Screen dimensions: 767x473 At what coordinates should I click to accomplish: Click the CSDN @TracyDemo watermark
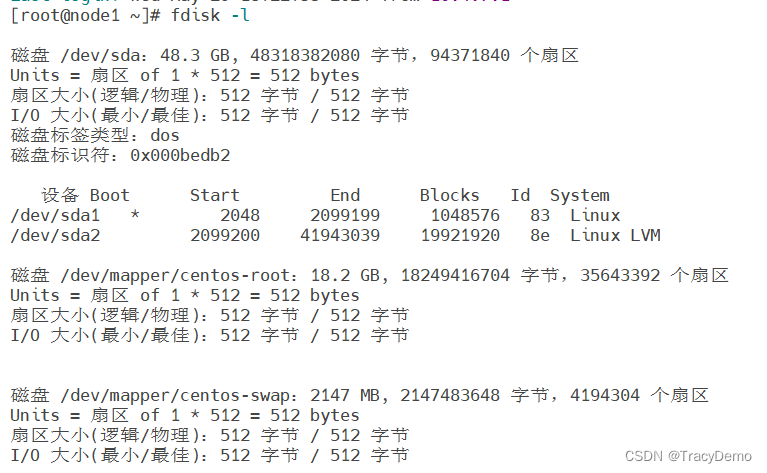pyautogui.click(x=688, y=456)
